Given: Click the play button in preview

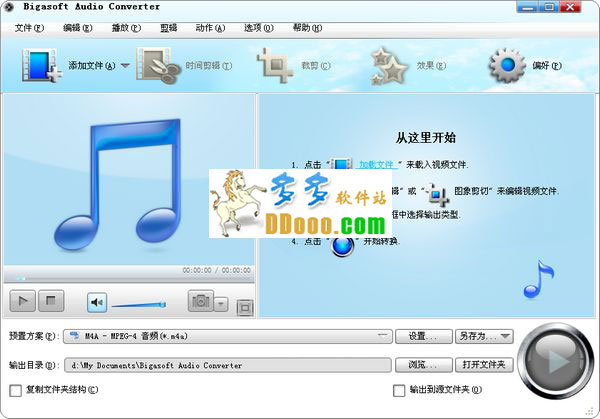Looking at the screenshot, I should click(x=23, y=301).
